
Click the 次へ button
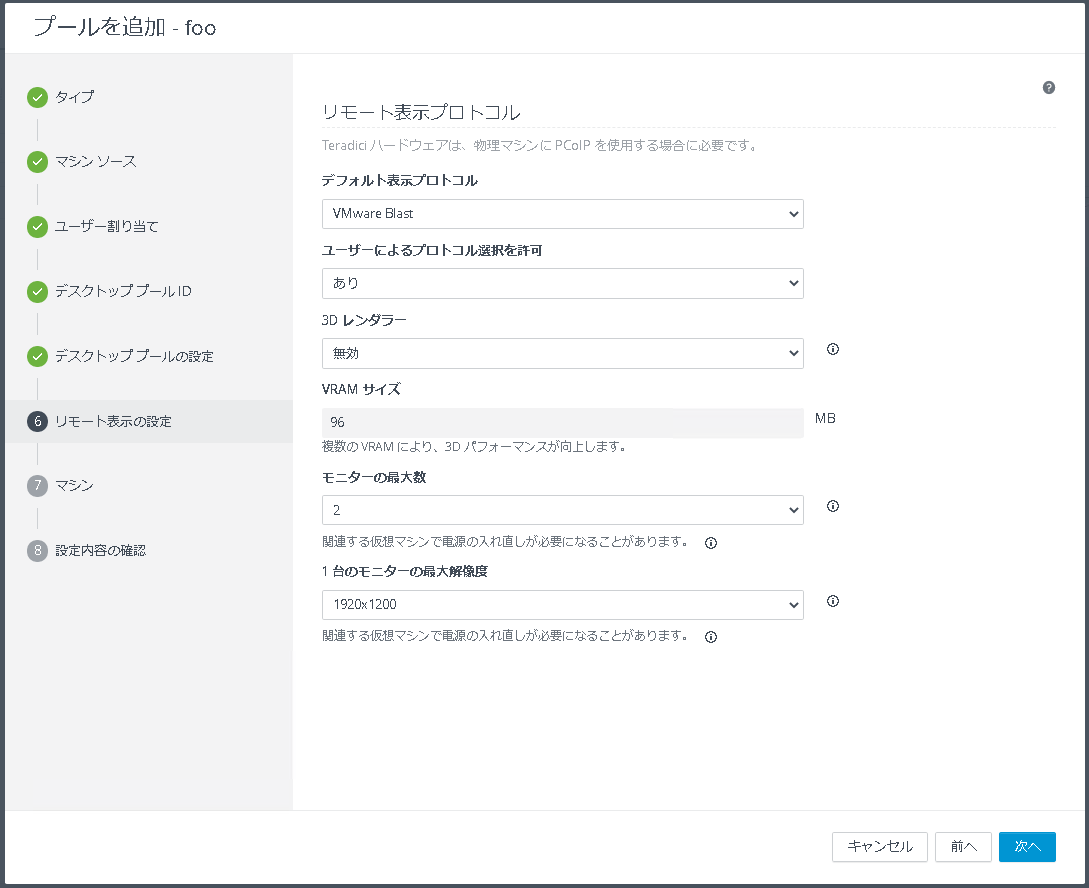click(1027, 847)
